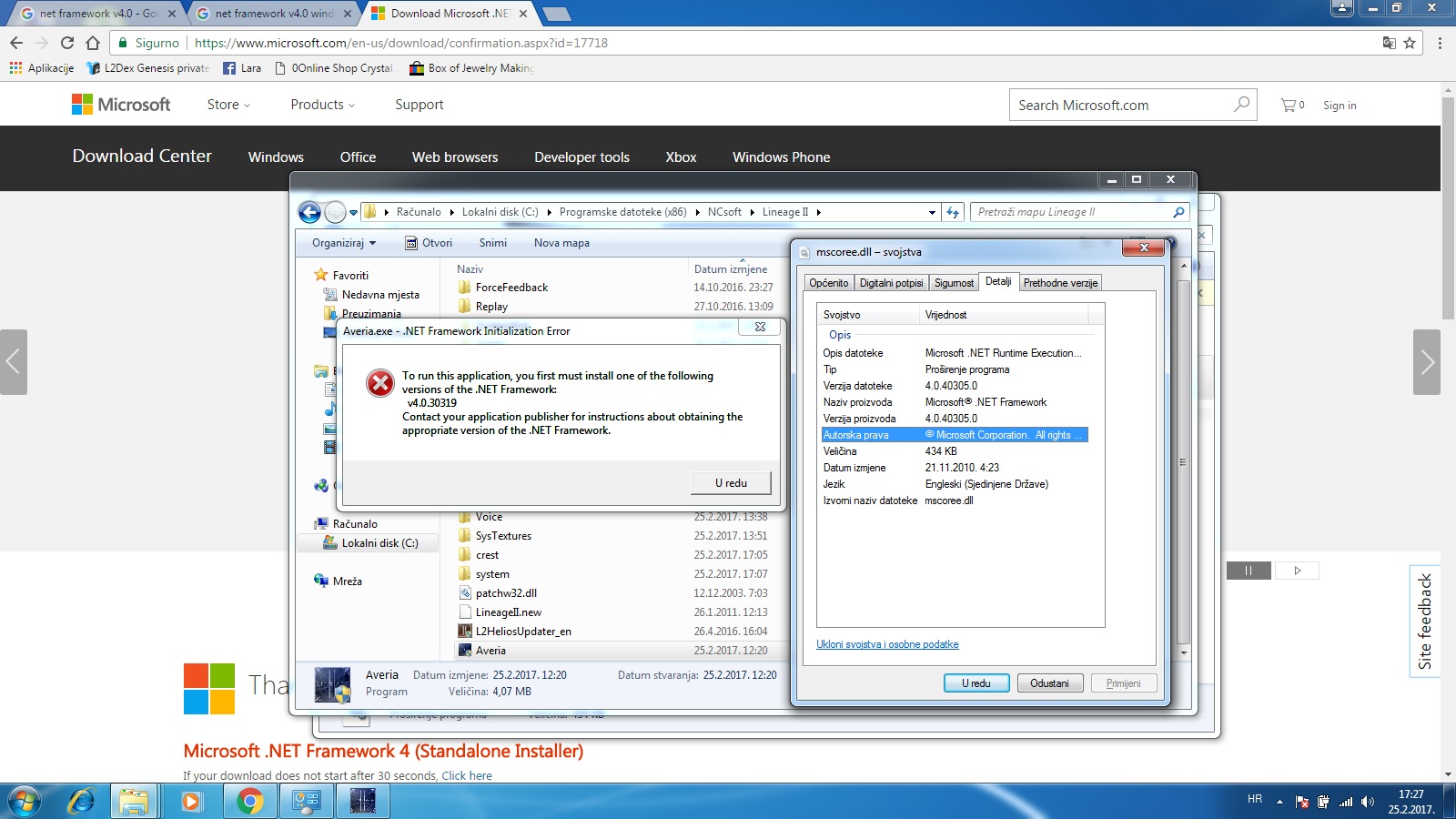
Task: Play the page carousel
Action: pyautogui.click(x=1297, y=571)
